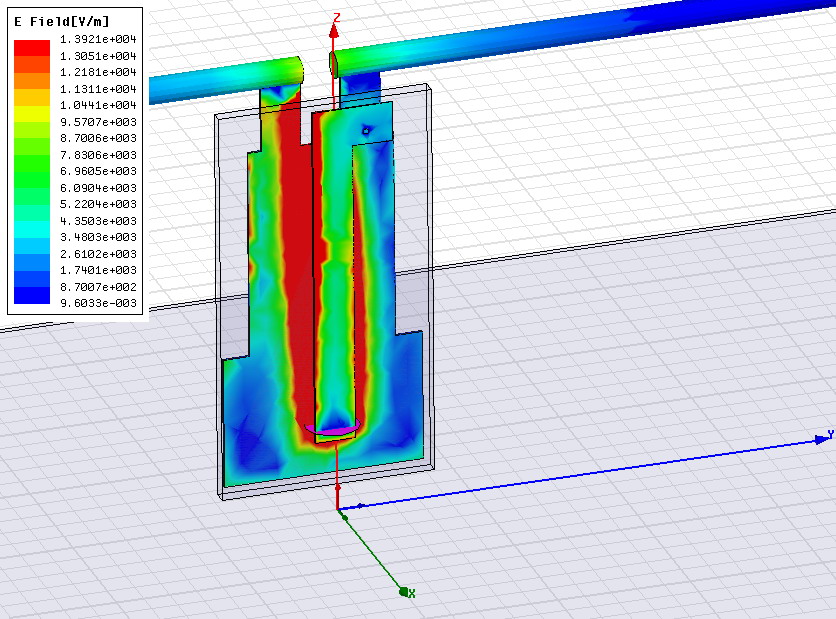Screen dimensions: 836x619
Task: Click the wide red high-field band on the plate
Action: pyautogui.click(x=291, y=250)
